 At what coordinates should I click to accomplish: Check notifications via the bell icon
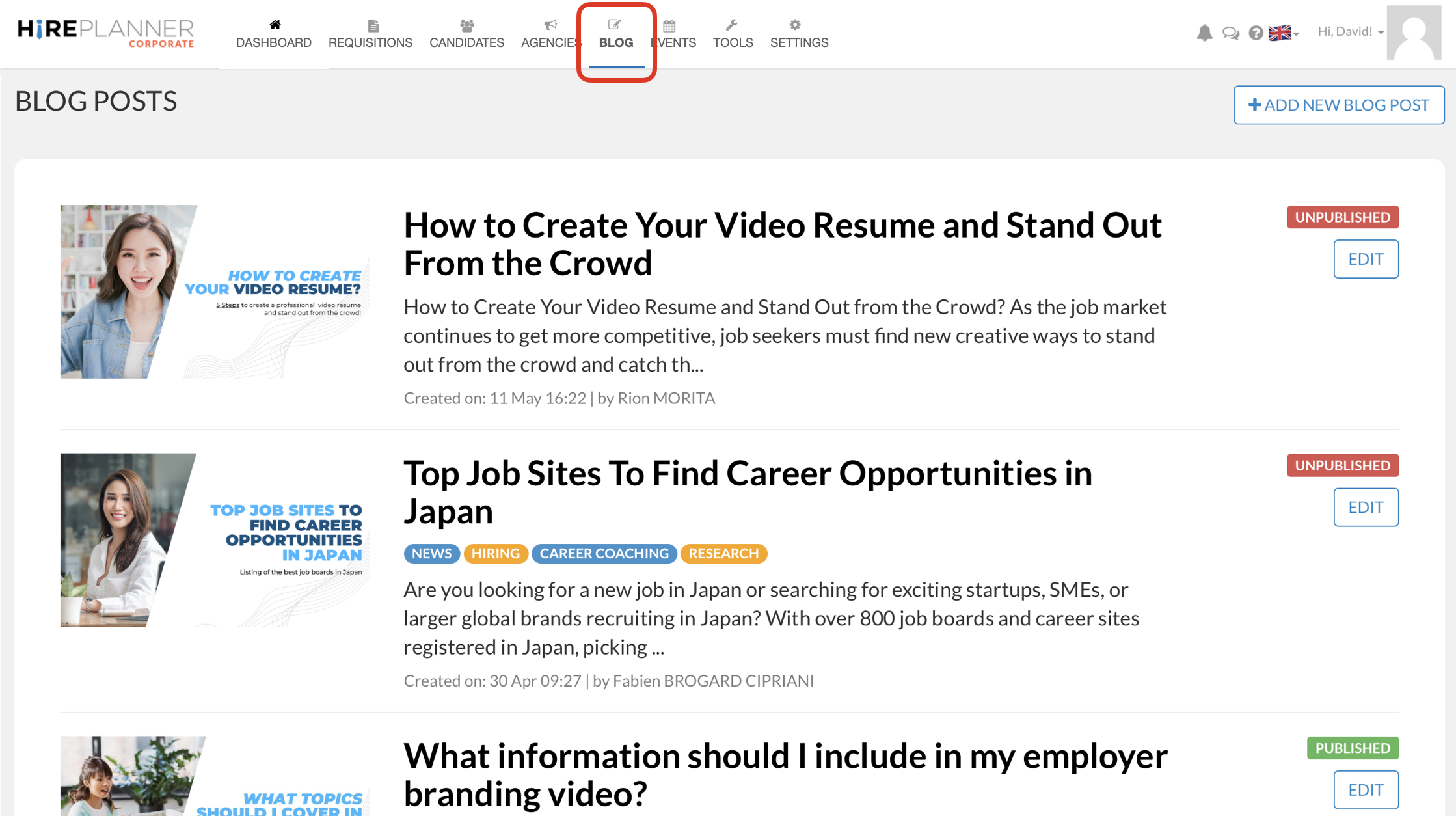pyautogui.click(x=1205, y=32)
